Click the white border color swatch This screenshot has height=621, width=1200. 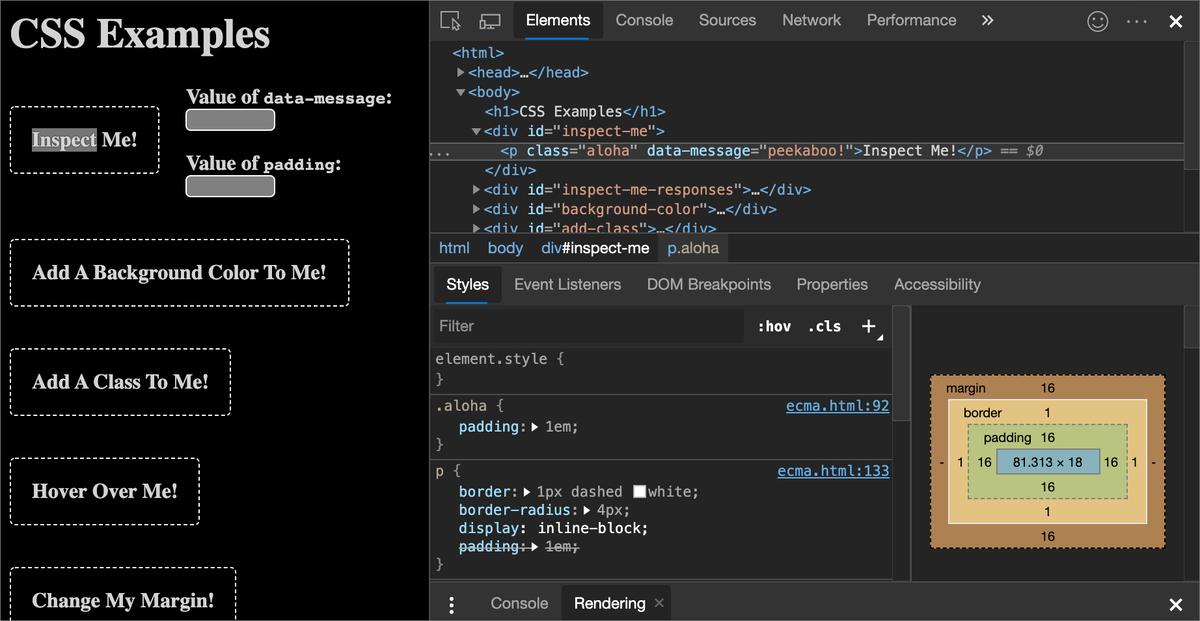pos(640,492)
